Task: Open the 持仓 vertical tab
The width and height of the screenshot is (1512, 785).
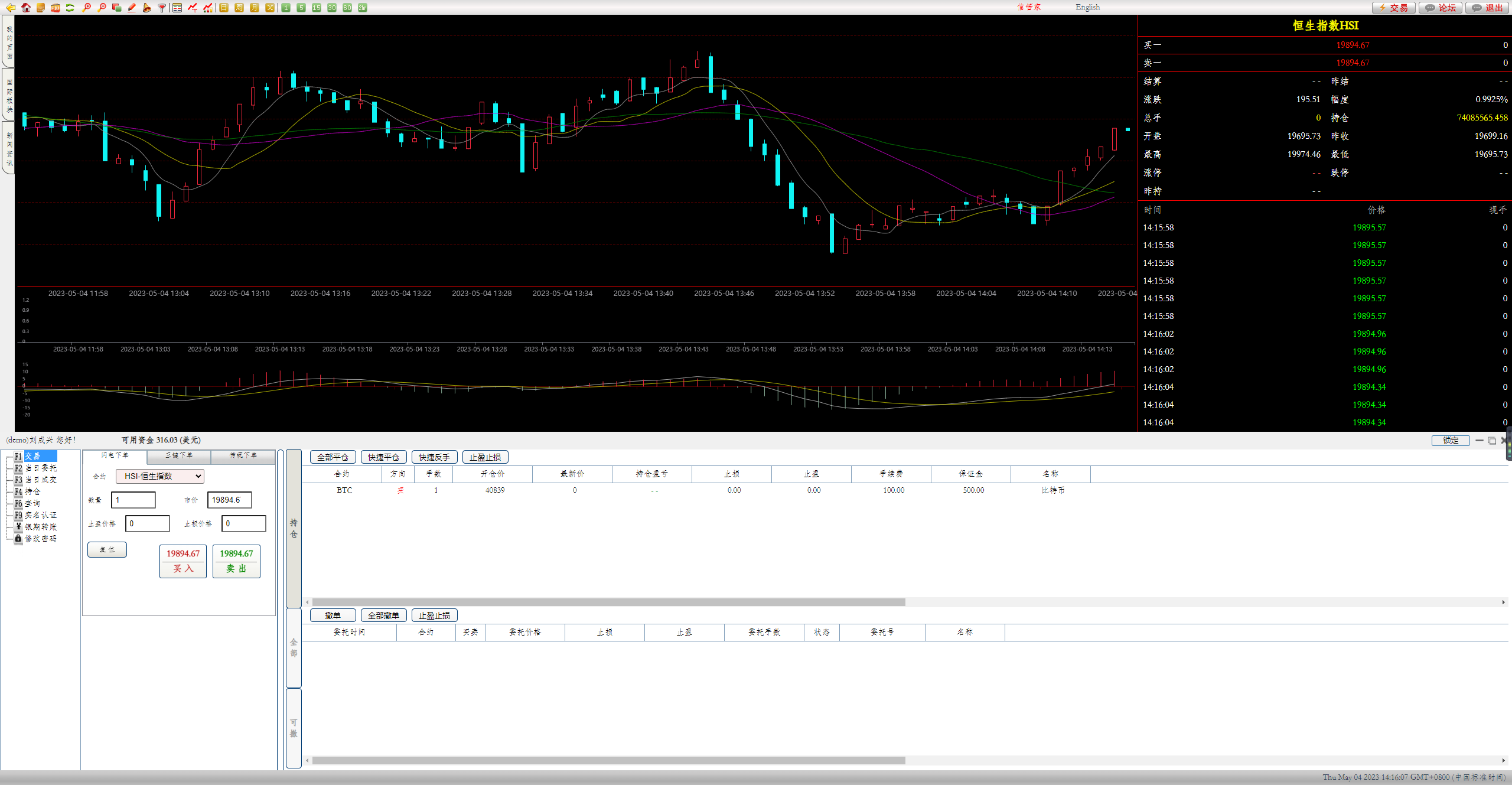Action: (x=294, y=529)
